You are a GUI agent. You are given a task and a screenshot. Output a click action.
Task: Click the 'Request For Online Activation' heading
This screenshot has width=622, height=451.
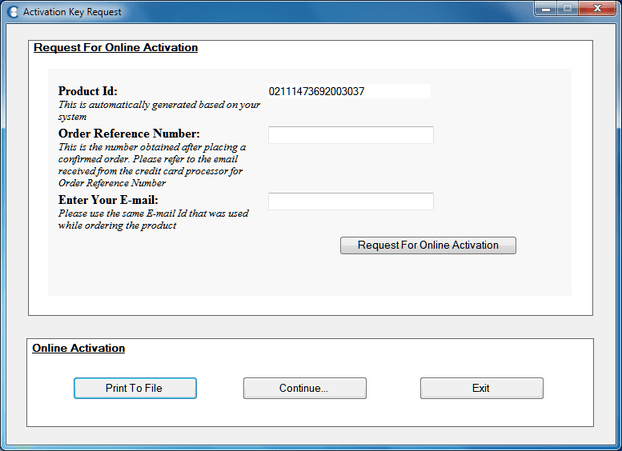click(x=115, y=47)
